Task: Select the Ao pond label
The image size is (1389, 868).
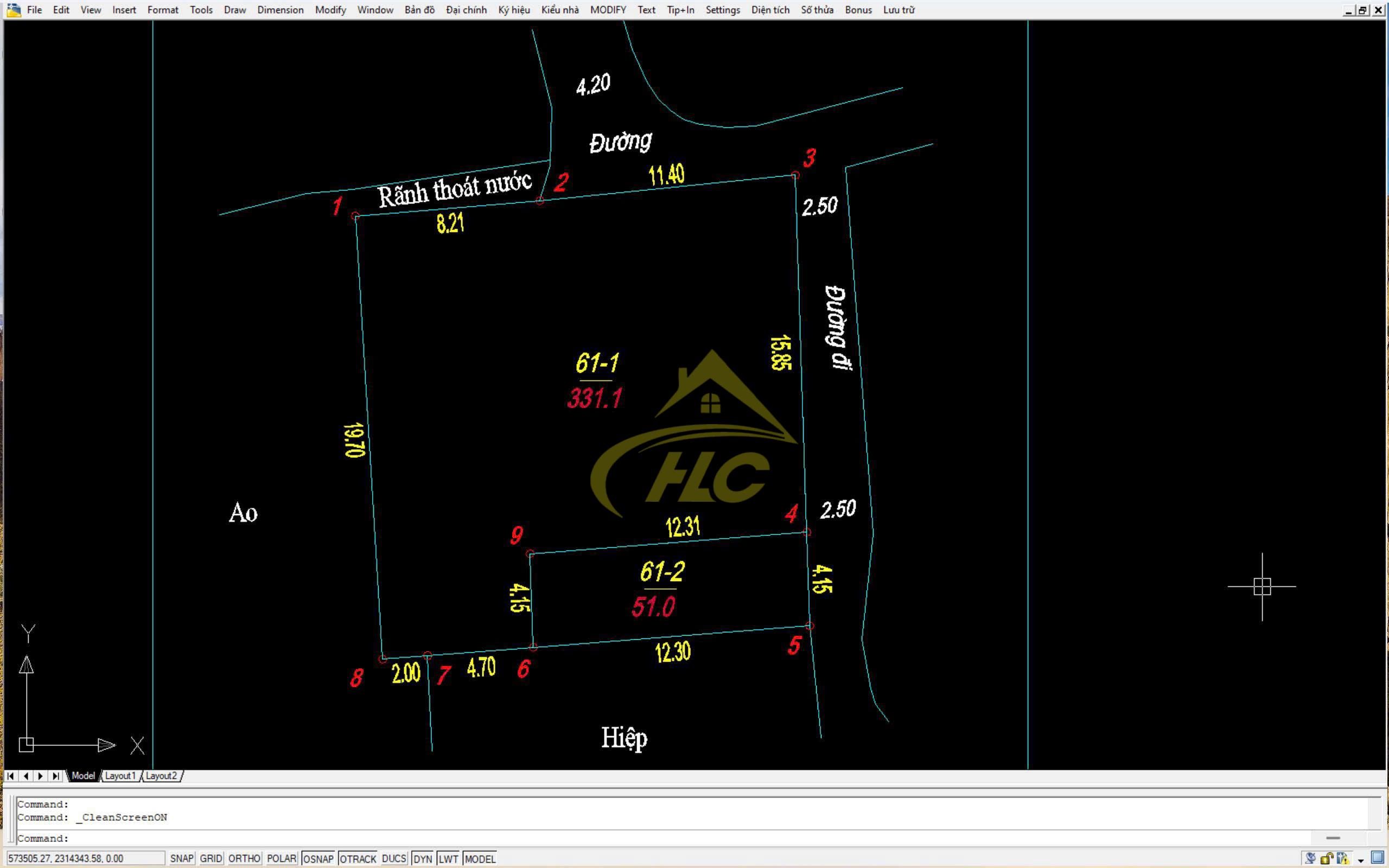Action: click(x=244, y=513)
